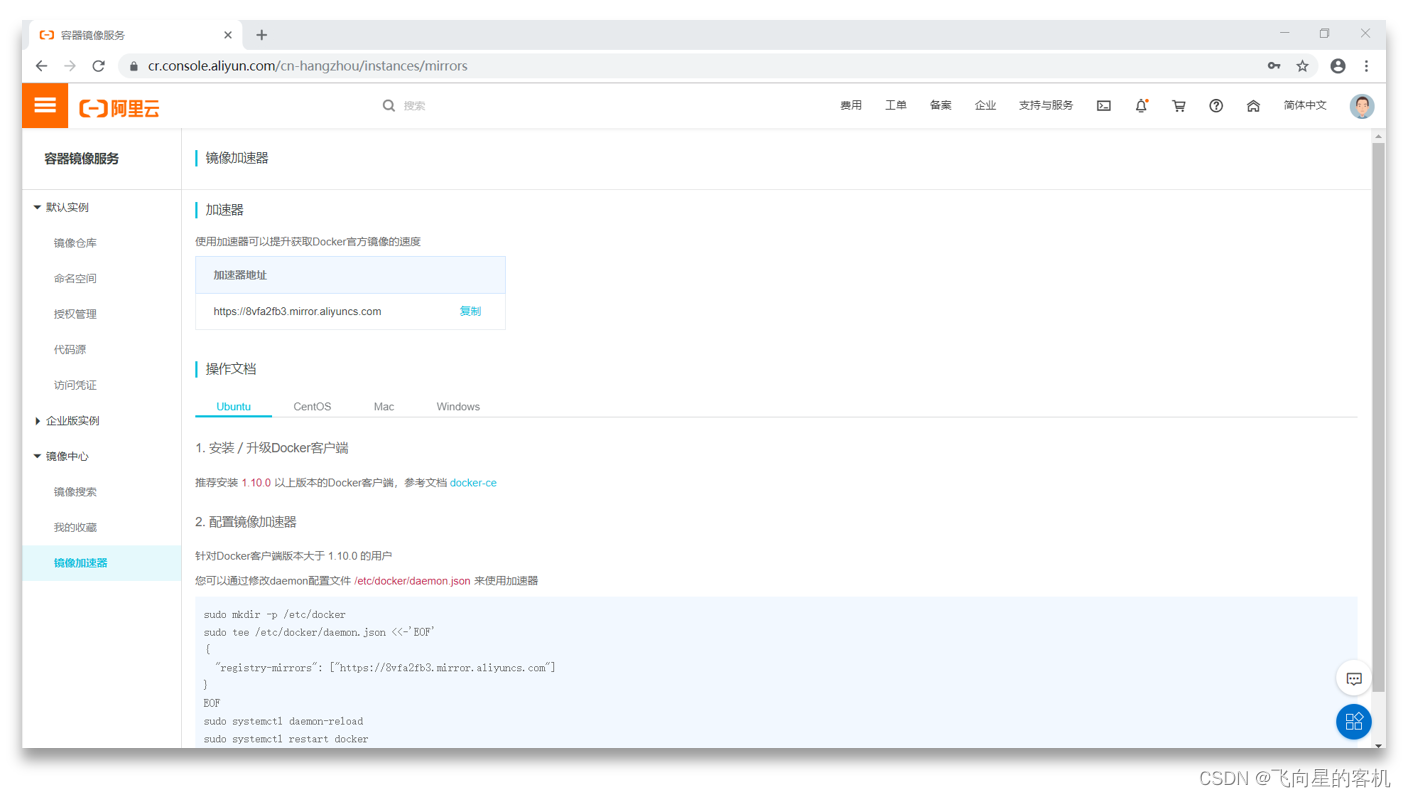1406x797 pixels.
Task: Click the 容器镜像服务 sidebar title
Action: pyautogui.click(x=81, y=159)
